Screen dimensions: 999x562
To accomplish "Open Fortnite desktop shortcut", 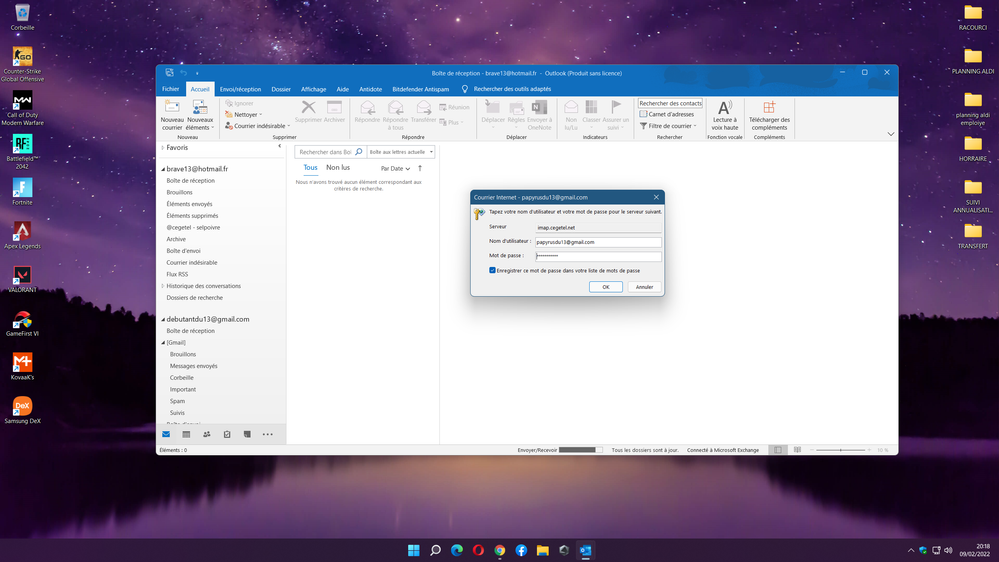I will click(22, 188).
